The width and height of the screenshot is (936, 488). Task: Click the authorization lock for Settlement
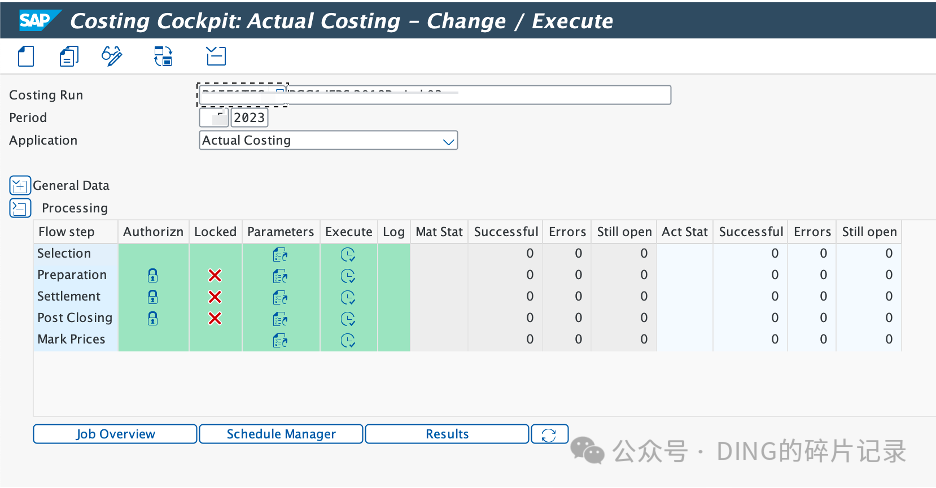pos(153,297)
